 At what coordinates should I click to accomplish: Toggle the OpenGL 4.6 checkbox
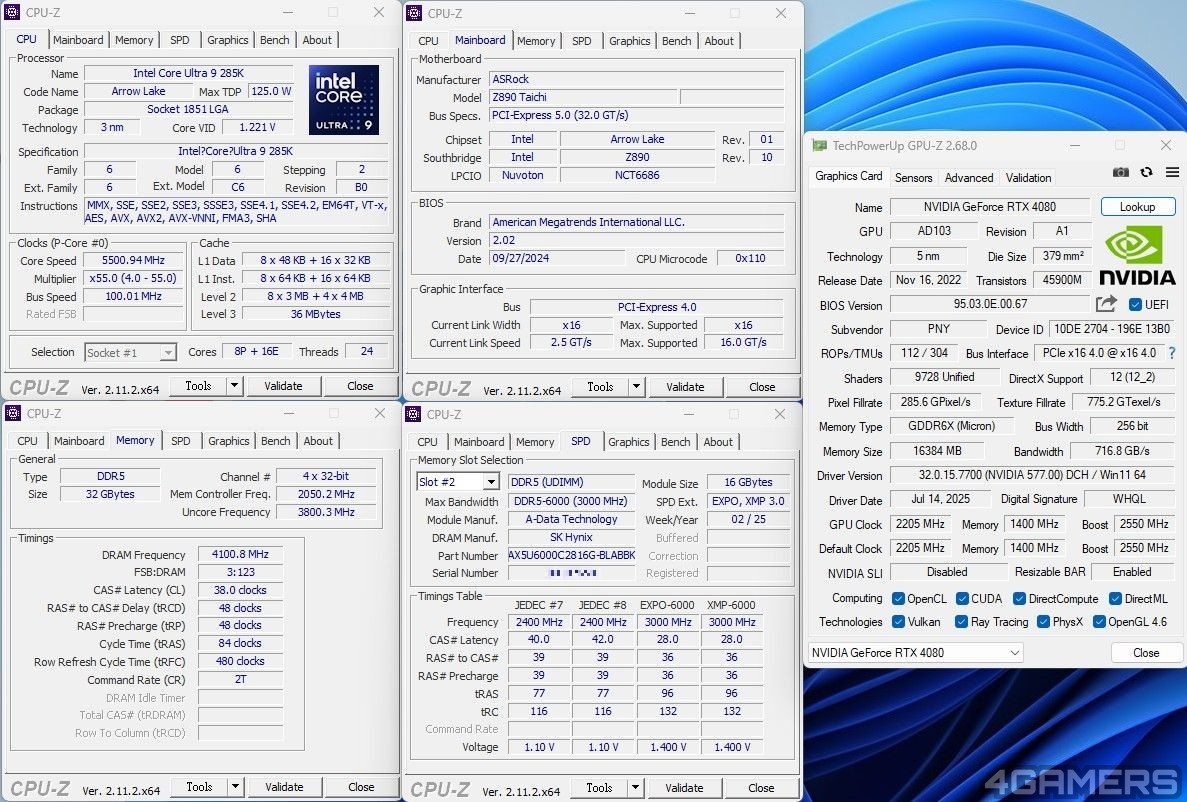coord(1099,622)
